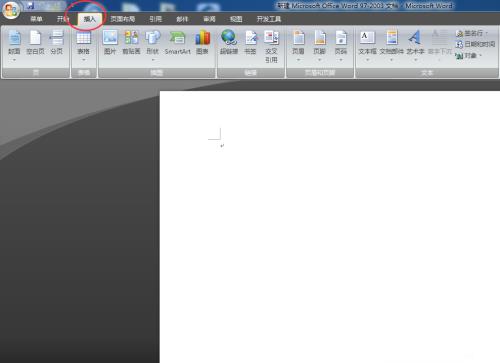Open the header (页眉) dropdown
The image size is (500, 363).
pyautogui.click(x=298, y=46)
